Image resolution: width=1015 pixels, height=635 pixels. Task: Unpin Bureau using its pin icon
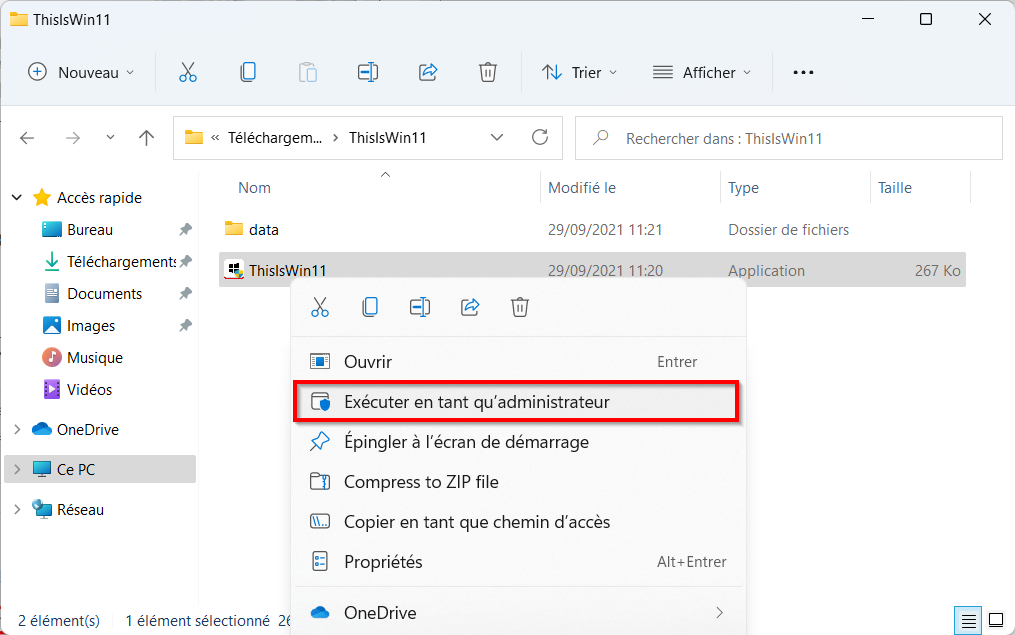click(185, 229)
